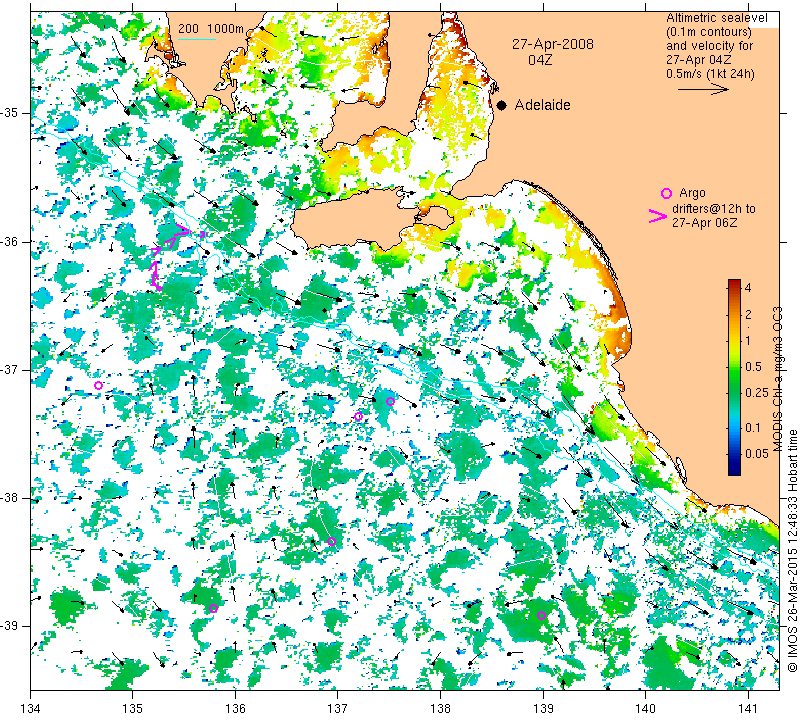800x720 pixels.
Task: Select the magenta Argo circle in legend
Action: tap(666, 193)
